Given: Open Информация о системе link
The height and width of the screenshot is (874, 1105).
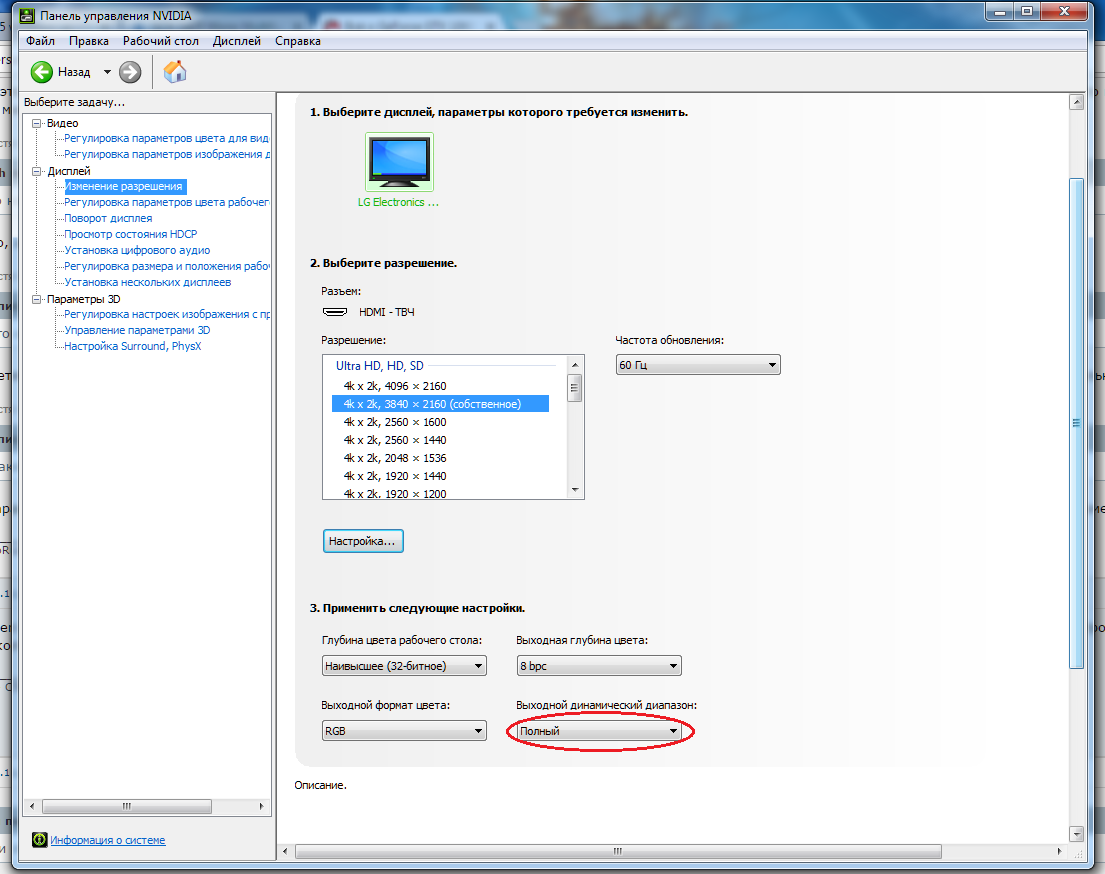Looking at the screenshot, I should pyautogui.click(x=108, y=840).
